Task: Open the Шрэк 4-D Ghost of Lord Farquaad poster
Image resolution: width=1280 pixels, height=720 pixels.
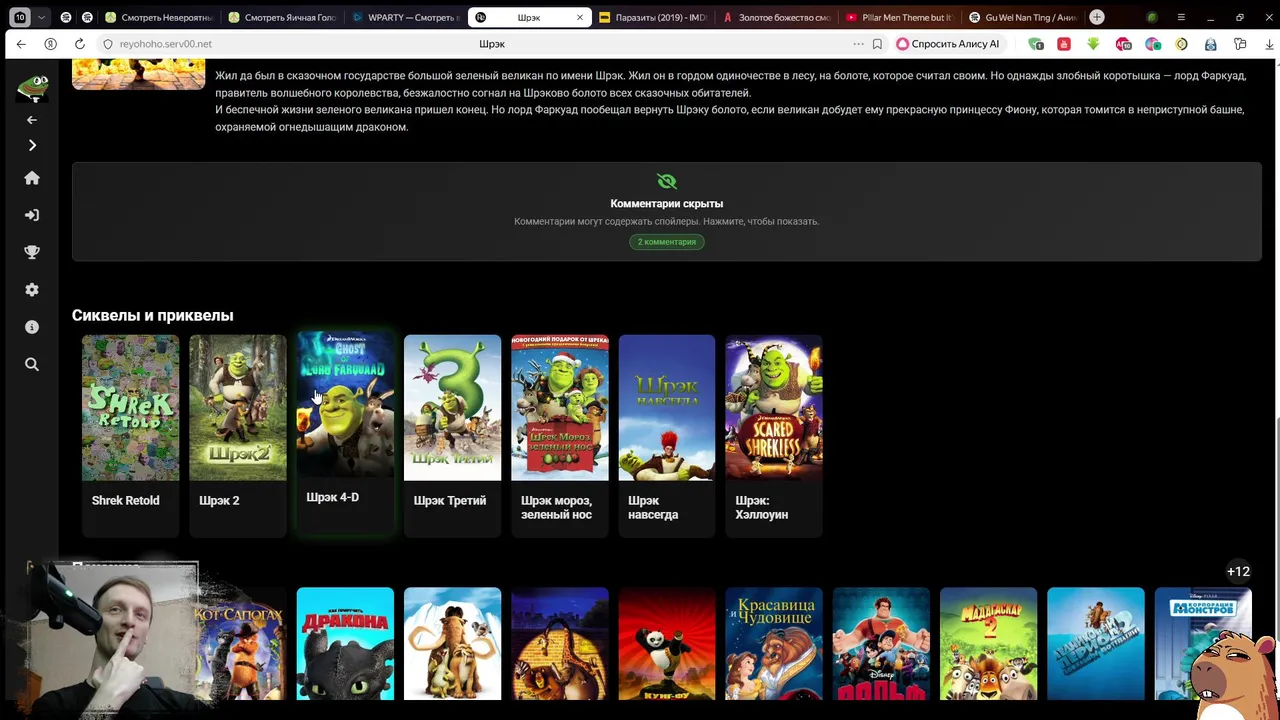Action: click(345, 404)
